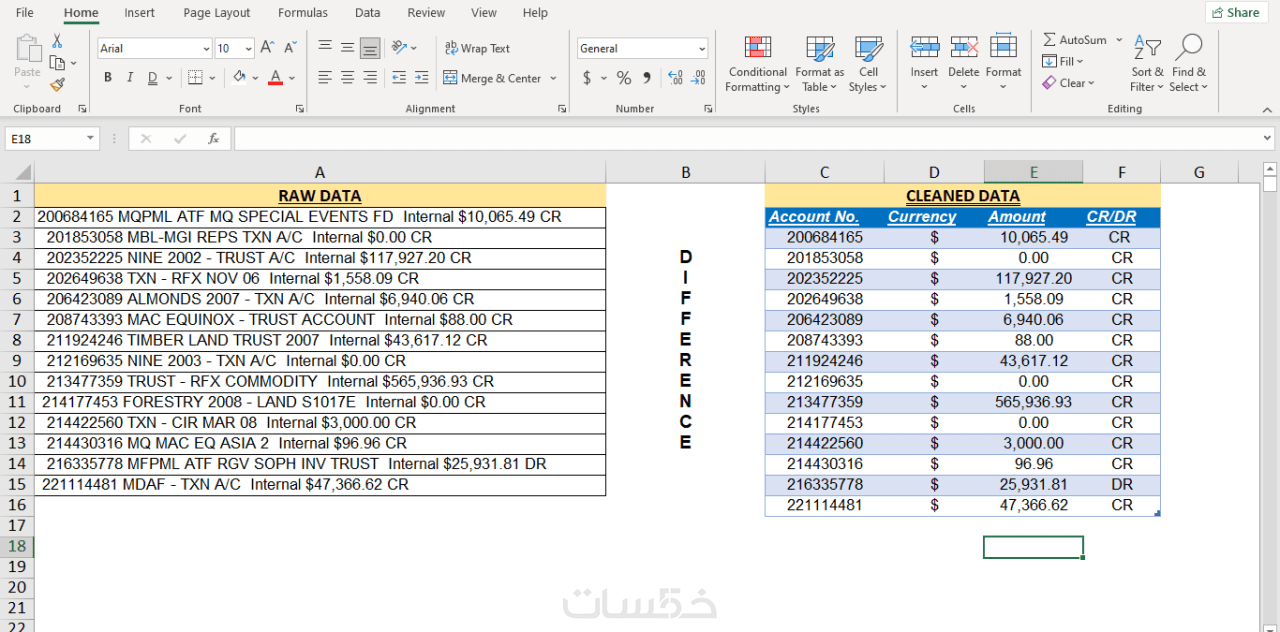Click the Decrease Decimal icon
The height and width of the screenshot is (632, 1280).
click(x=698, y=78)
